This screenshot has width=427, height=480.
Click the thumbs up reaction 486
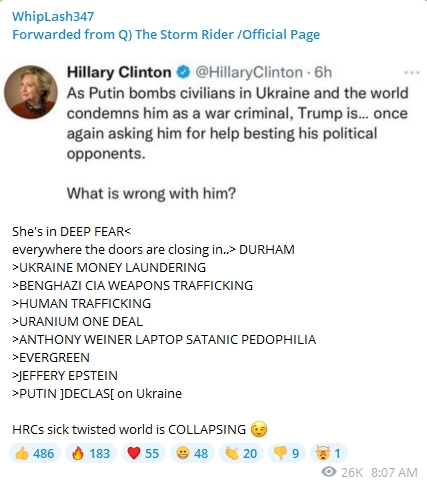click(x=35, y=453)
